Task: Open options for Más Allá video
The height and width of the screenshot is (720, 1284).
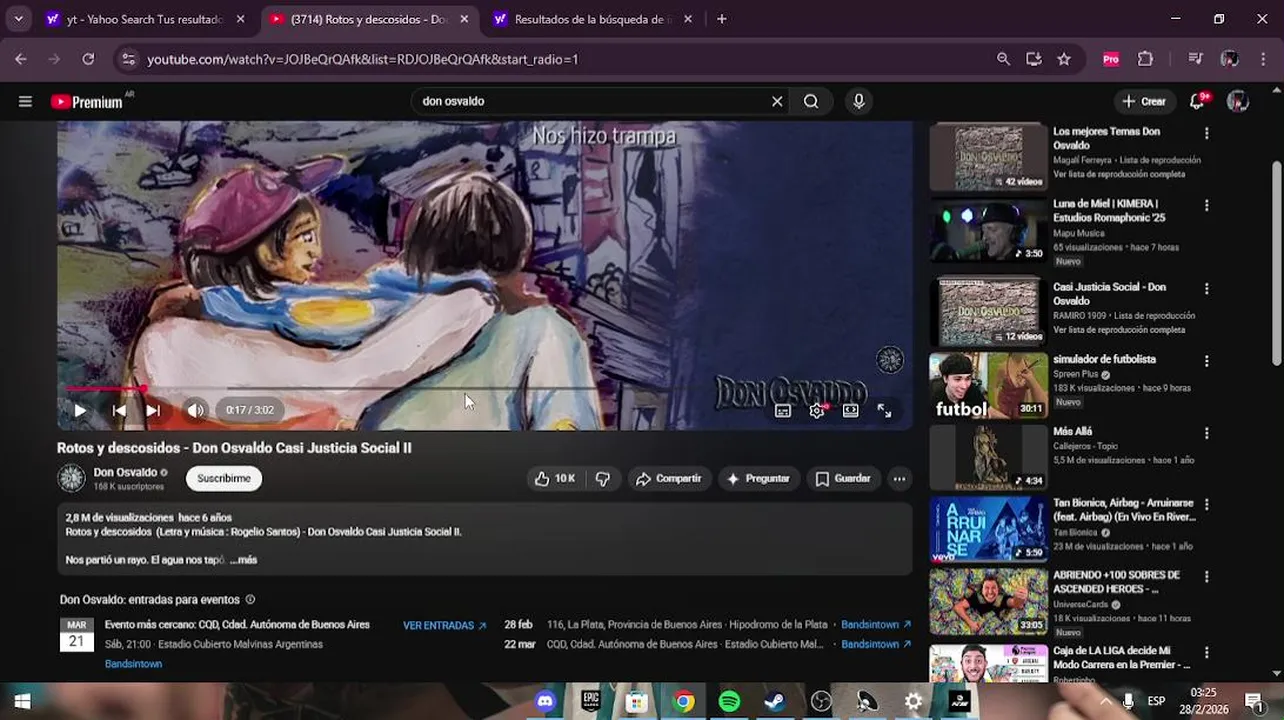Action: tap(1207, 433)
